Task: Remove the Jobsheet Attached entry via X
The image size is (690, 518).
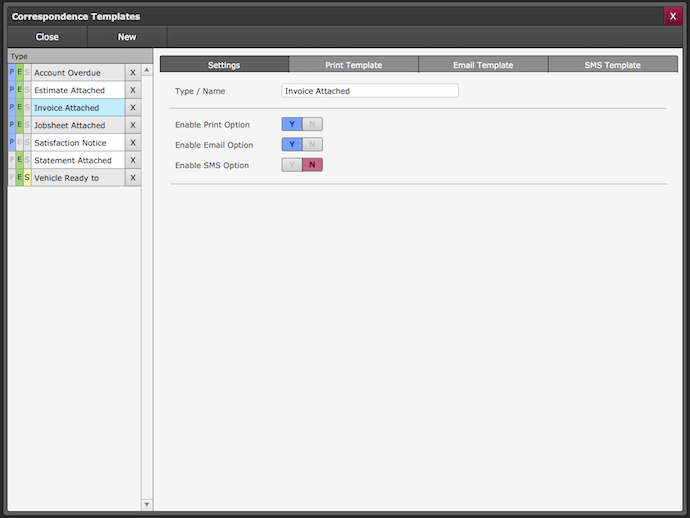Action: [x=132, y=125]
